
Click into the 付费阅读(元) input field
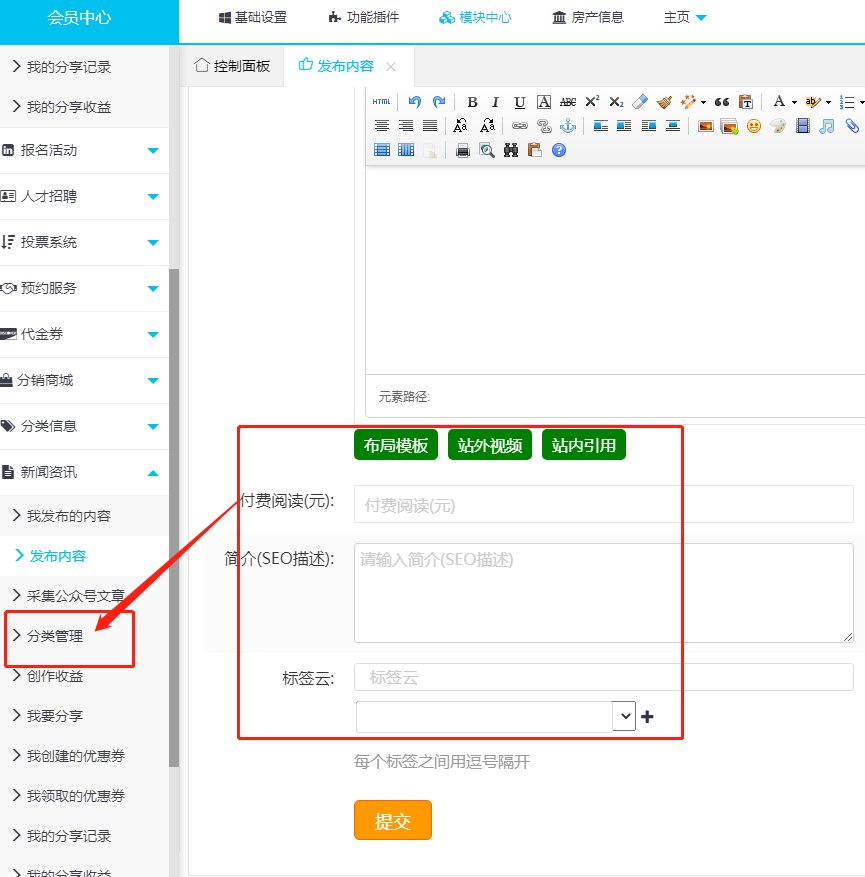point(603,505)
